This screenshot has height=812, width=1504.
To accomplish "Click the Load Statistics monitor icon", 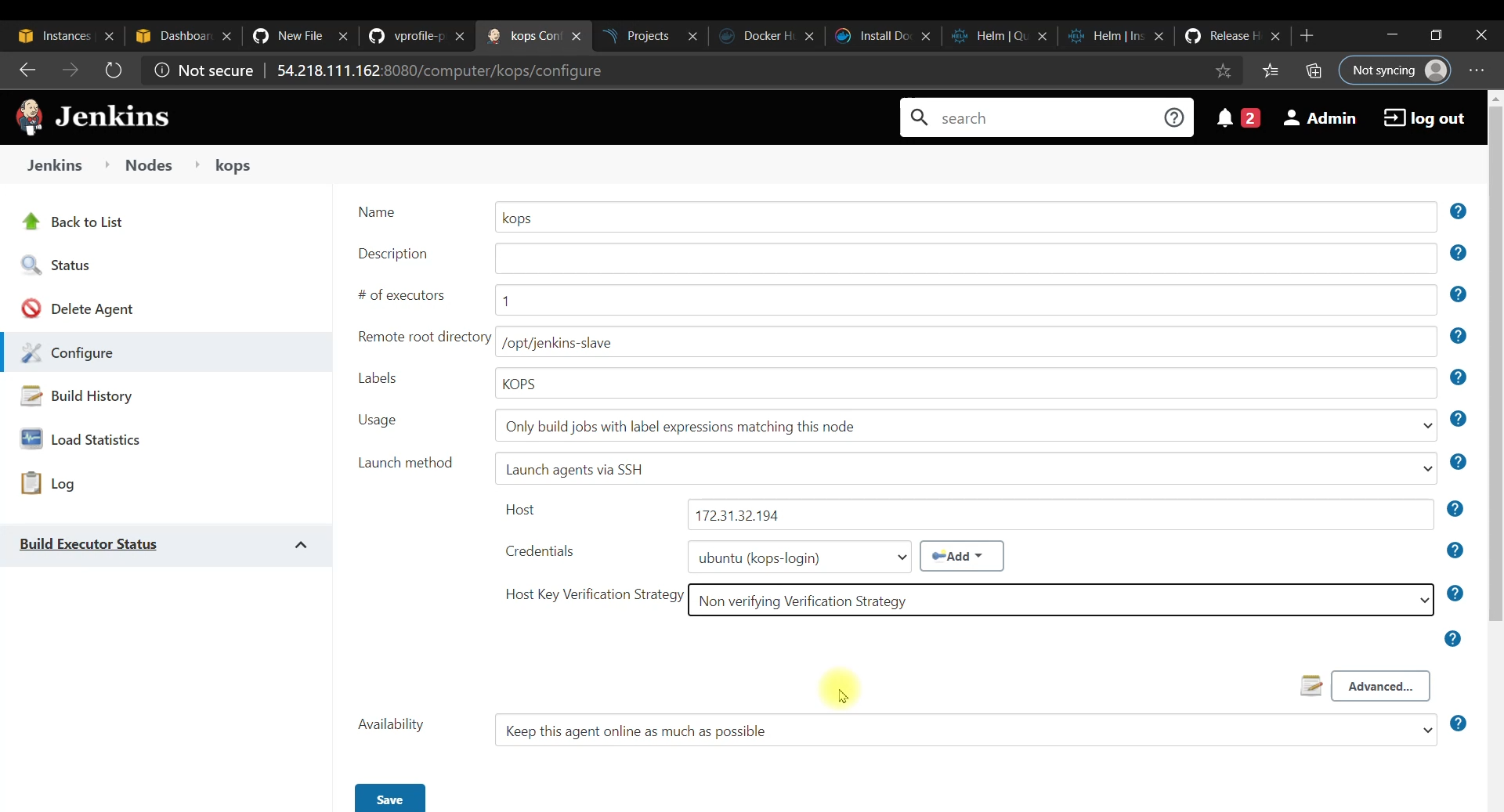I will pyautogui.click(x=31, y=439).
